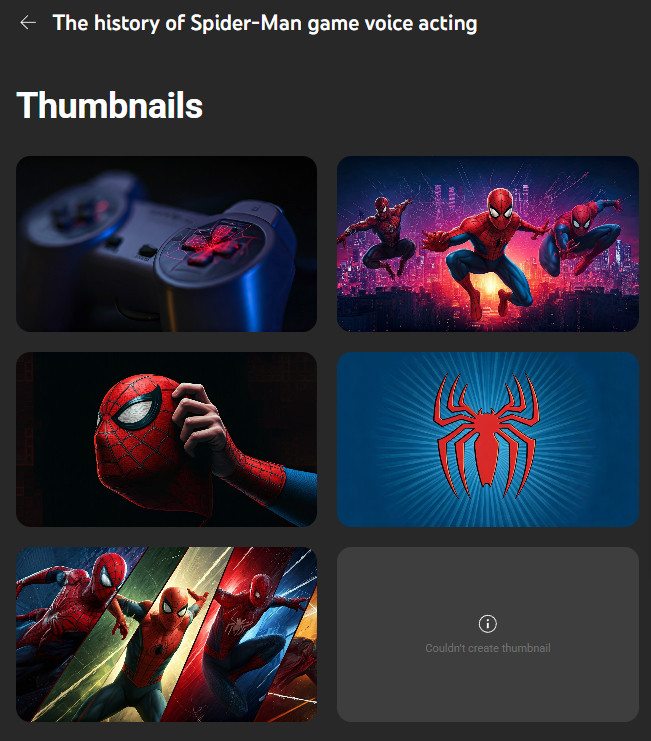Select the diagonal-striped Spider-Man collage thumbnail
The image size is (651, 741).
coord(166,634)
